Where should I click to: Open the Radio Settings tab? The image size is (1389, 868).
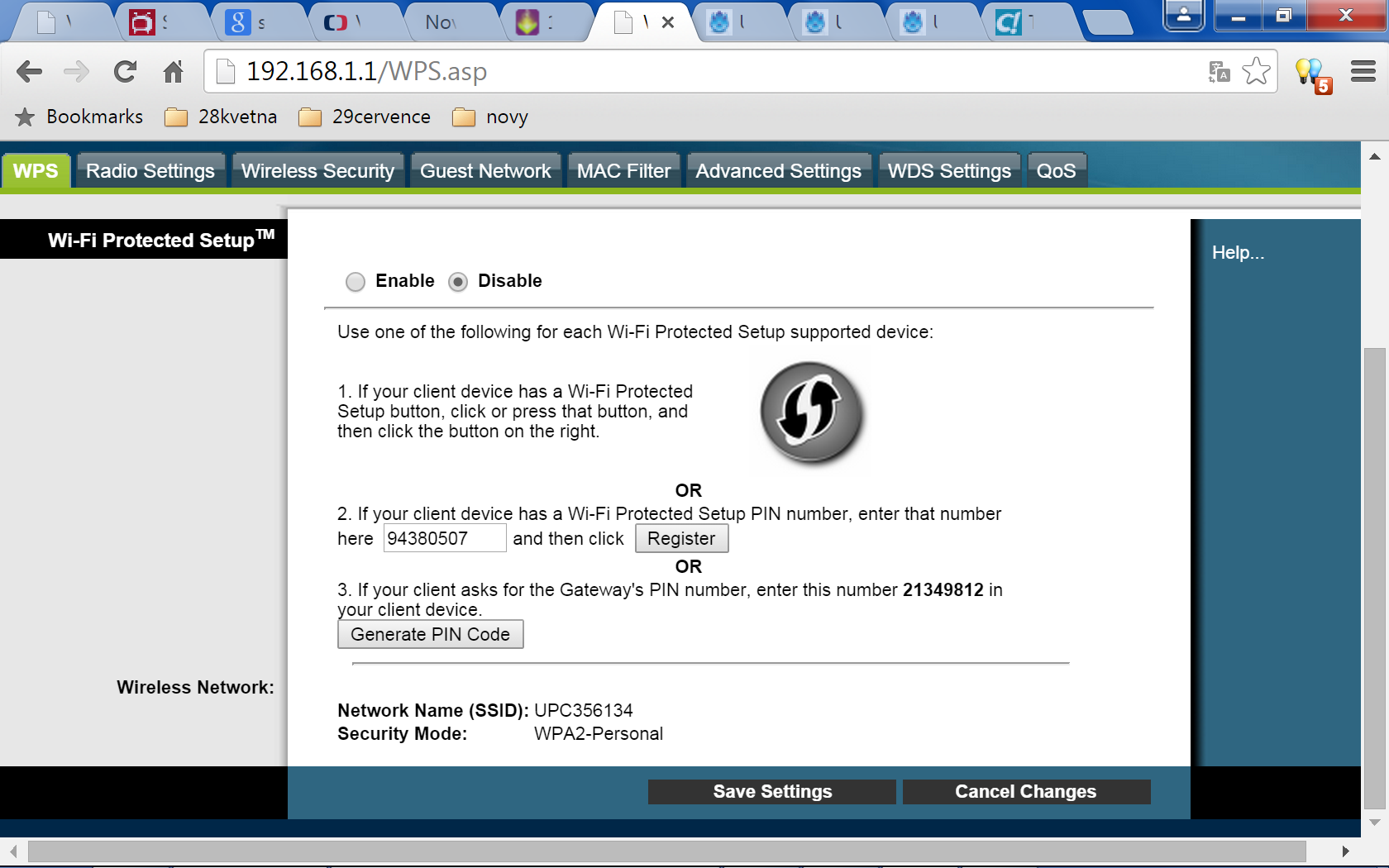[150, 171]
